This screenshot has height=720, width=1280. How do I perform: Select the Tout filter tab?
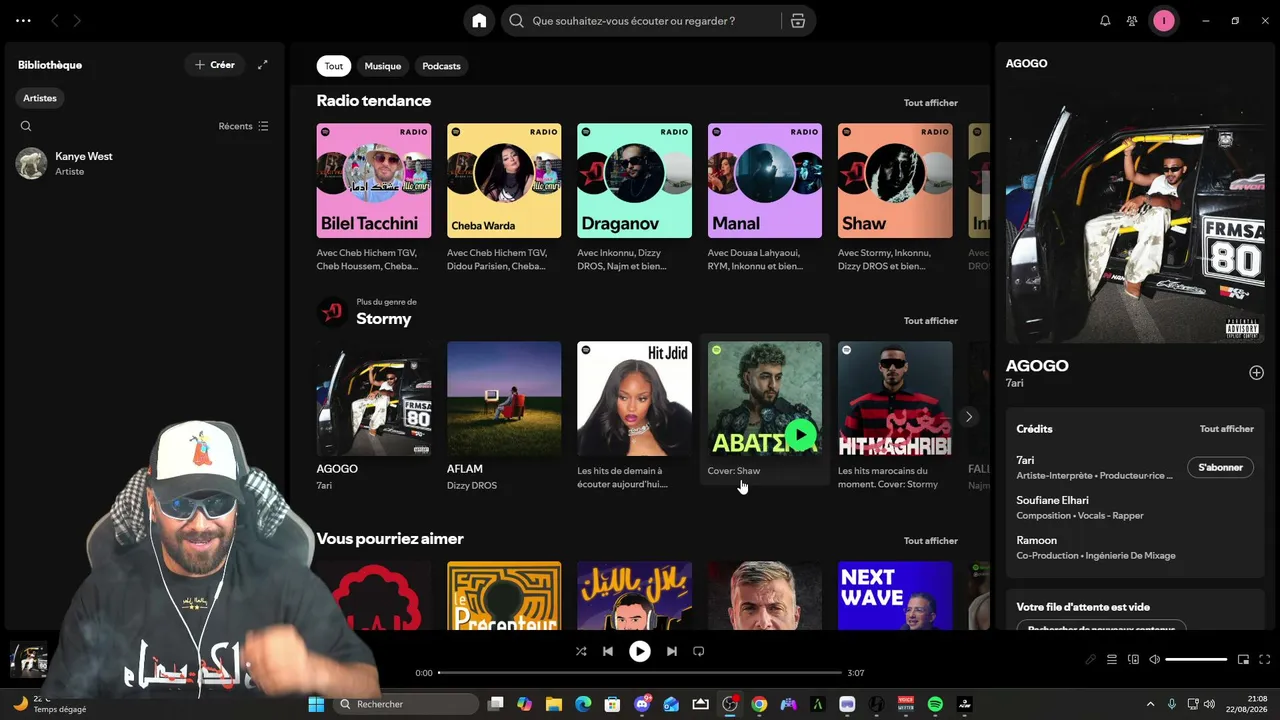pyautogui.click(x=334, y=66)
